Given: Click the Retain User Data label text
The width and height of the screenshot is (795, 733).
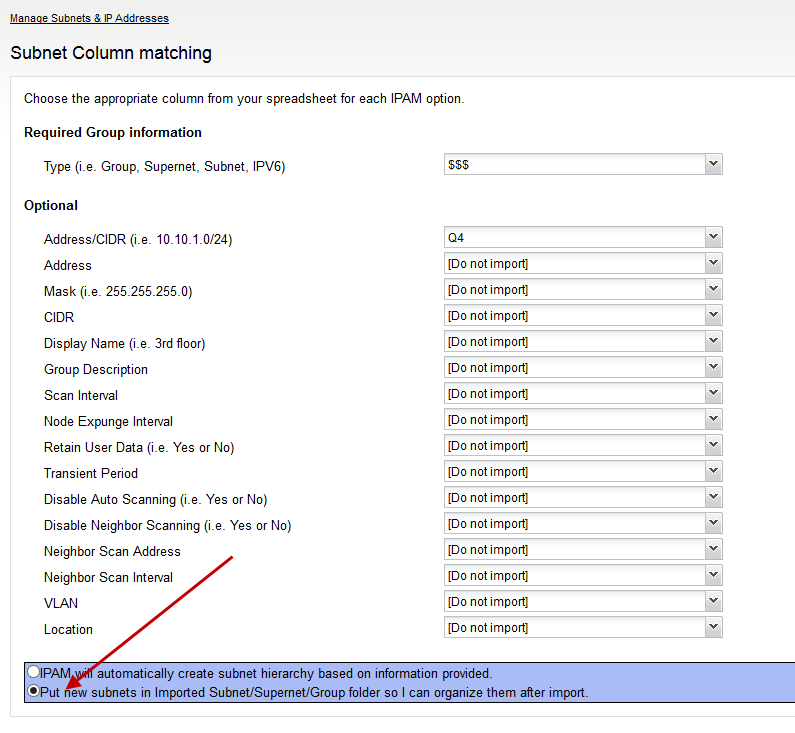Looking at the screenshot, I should click(x=139, y=448).
